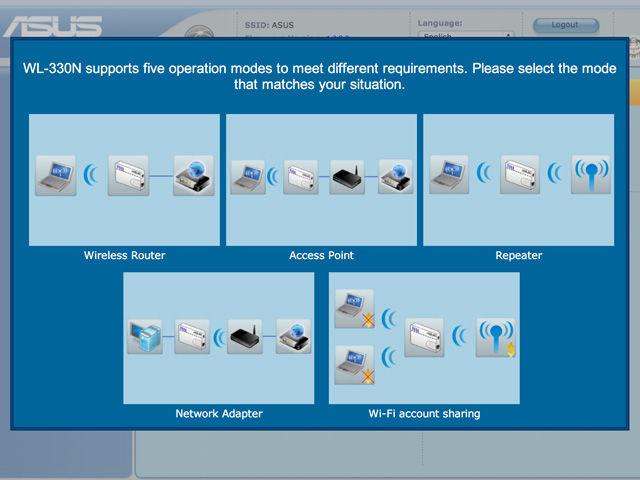Click paid hotspot antenna icon with dollar sign
Screen dimensions: 640x480
click(496, 338)
